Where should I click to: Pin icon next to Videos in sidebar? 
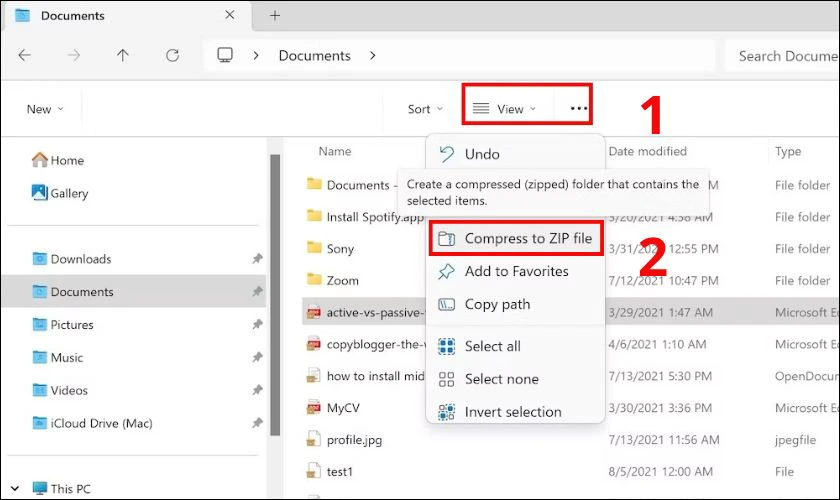click(258, 390)
